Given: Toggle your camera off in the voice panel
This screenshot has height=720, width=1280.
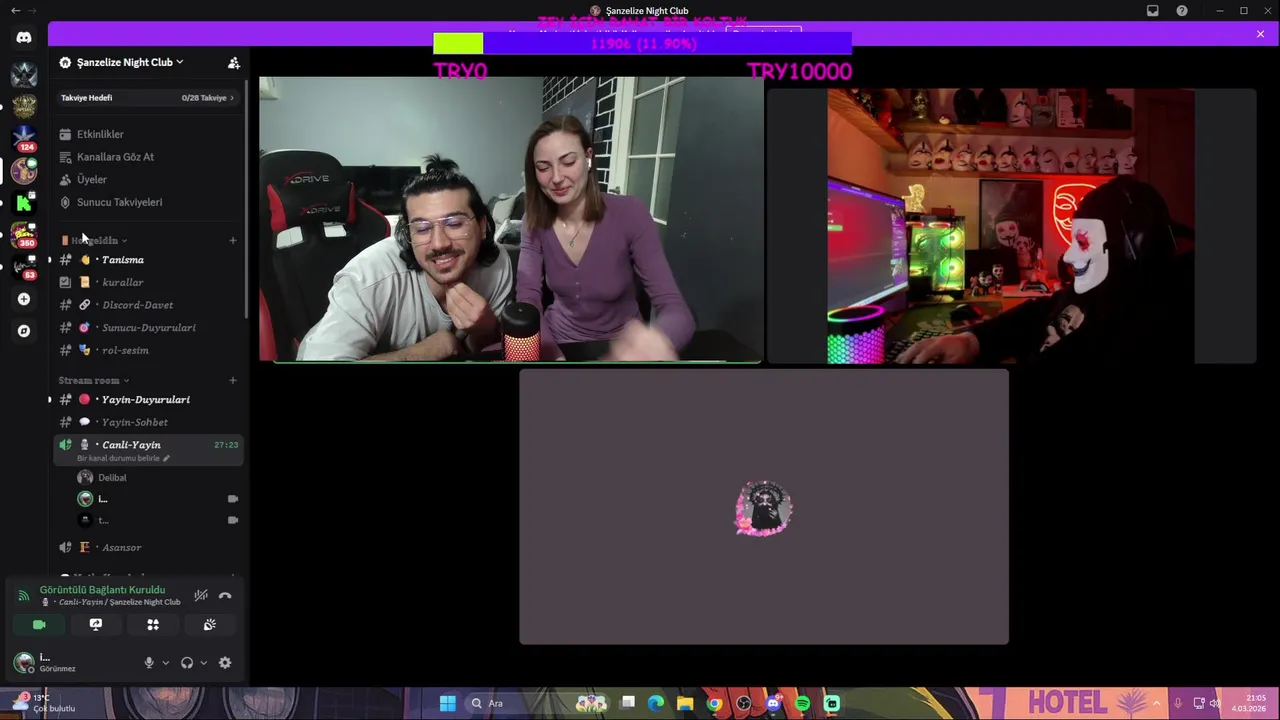Looking at the screenshot, I should tap(39, 624).
